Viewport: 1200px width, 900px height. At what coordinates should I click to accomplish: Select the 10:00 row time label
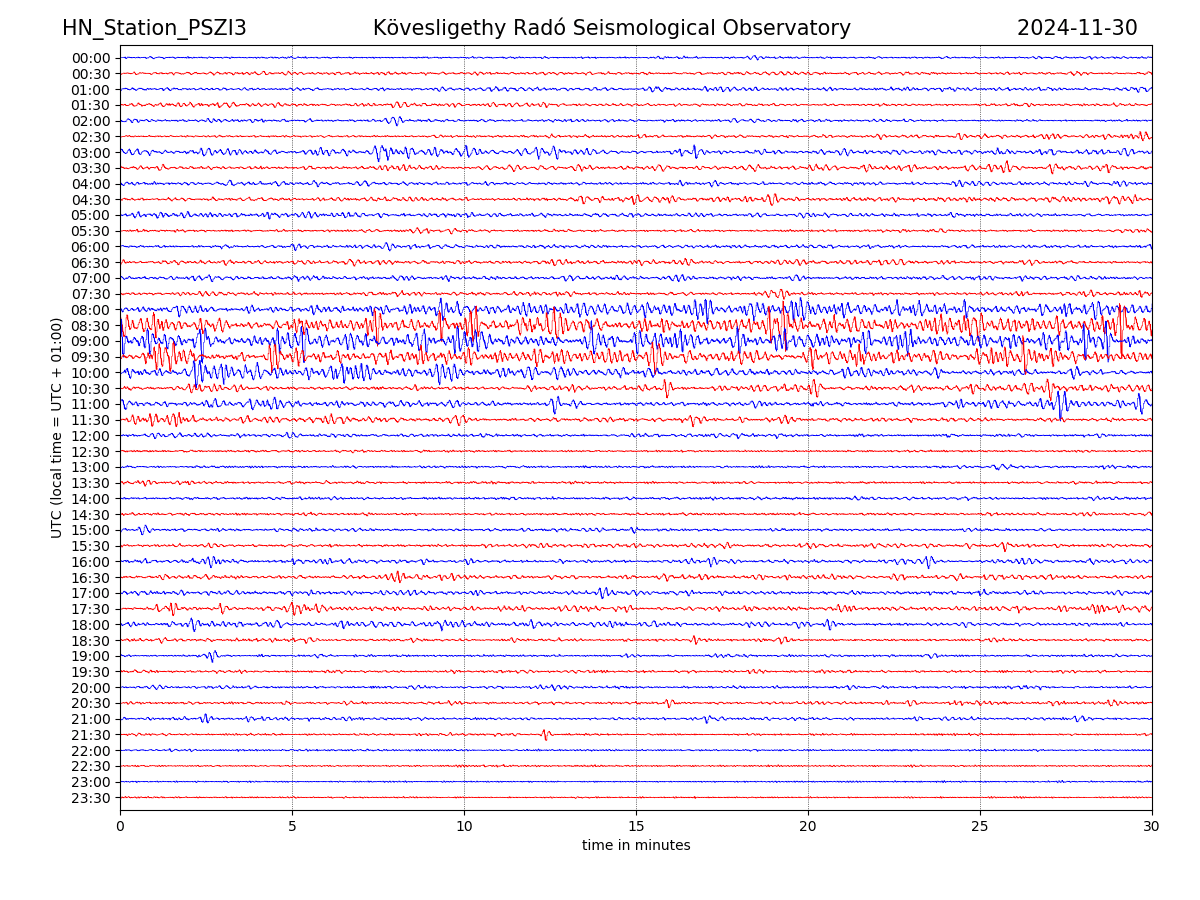pos(91,373)
